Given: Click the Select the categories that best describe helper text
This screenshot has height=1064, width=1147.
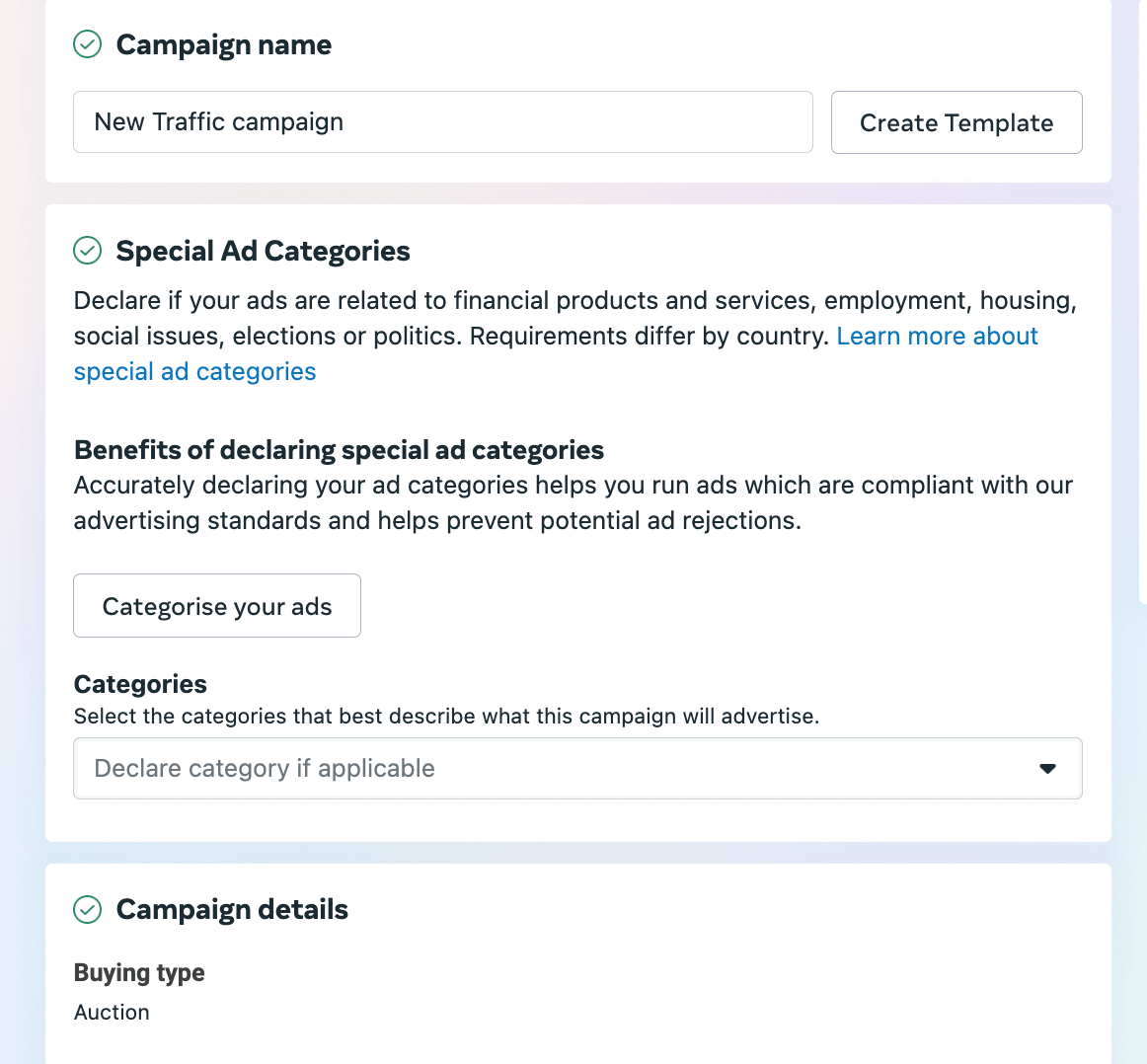Looking at the screenshot, I should [x=446, y=716].
